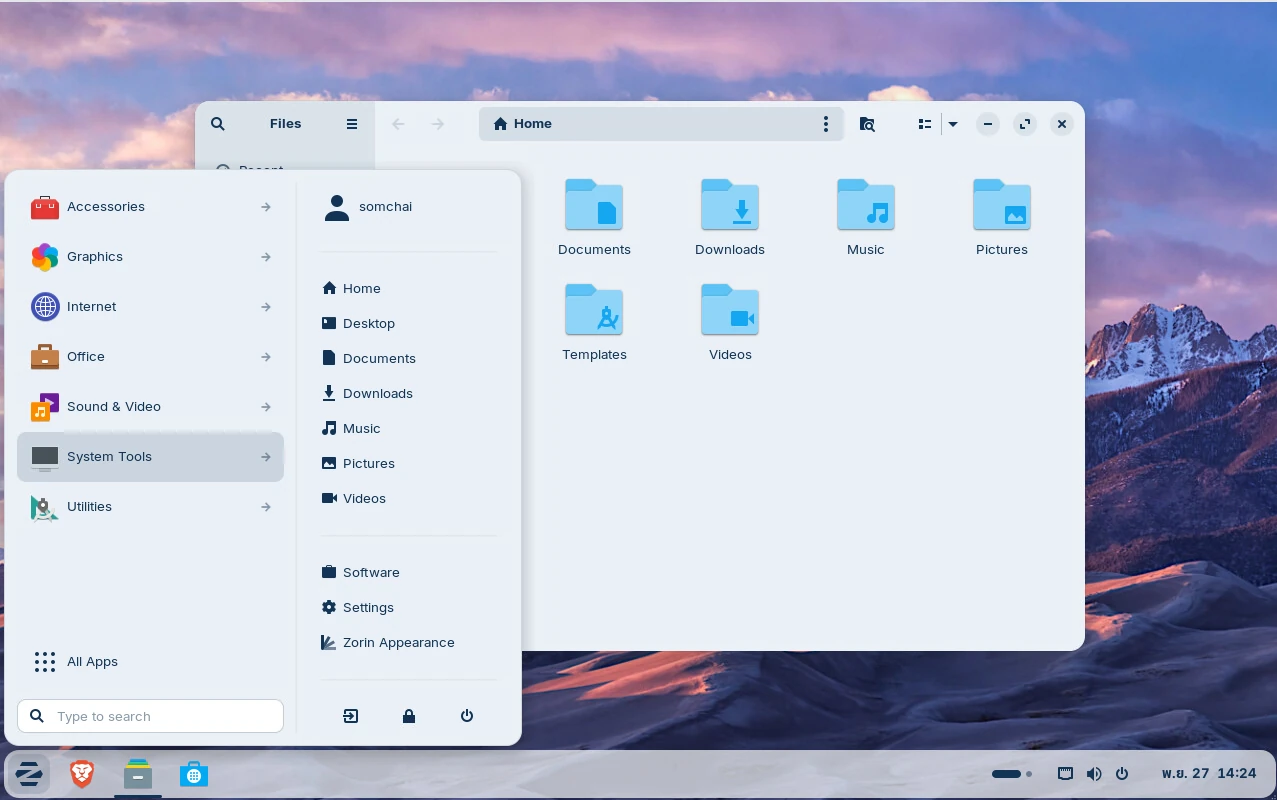Open the Home path options menu
This screenshot has height=800, width=1277.
point(825,124)
